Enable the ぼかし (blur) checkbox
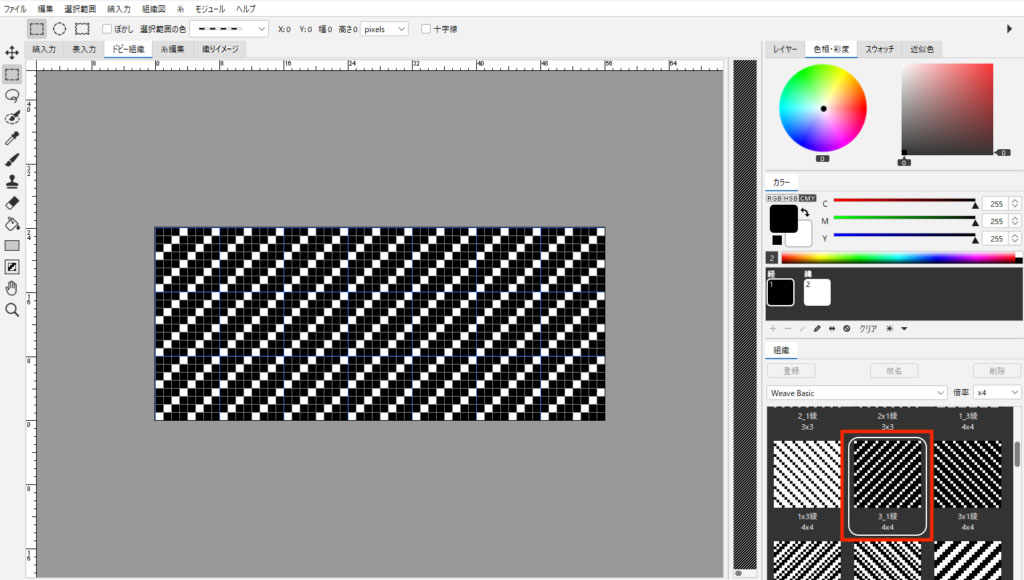The height and width of the screenshot is (580, 1024). pyautogui.click(x=108, y=29)
